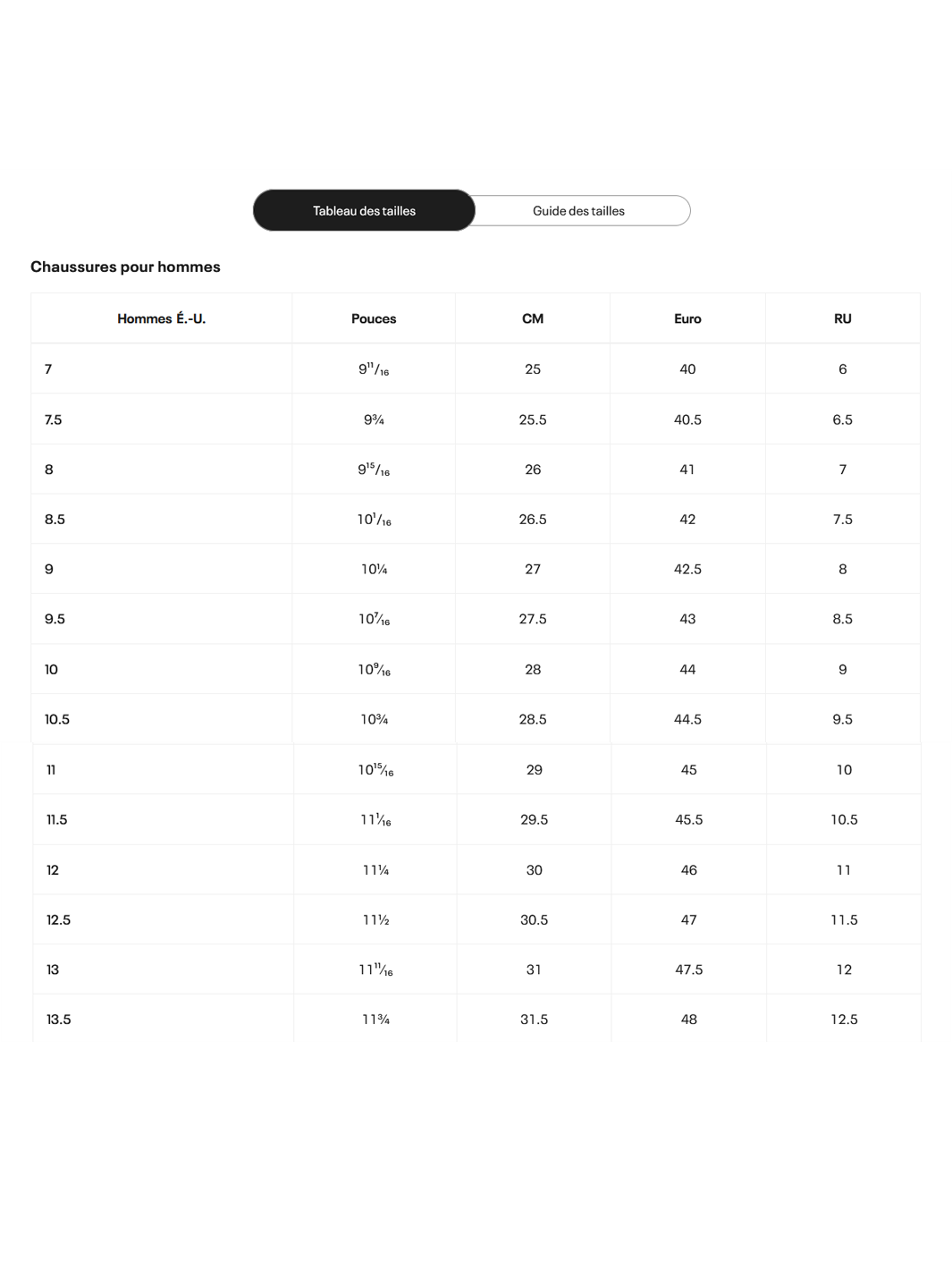Screen dimensions: 952x1270
Task: Select the RU column header
Action: tap(842, 318)
